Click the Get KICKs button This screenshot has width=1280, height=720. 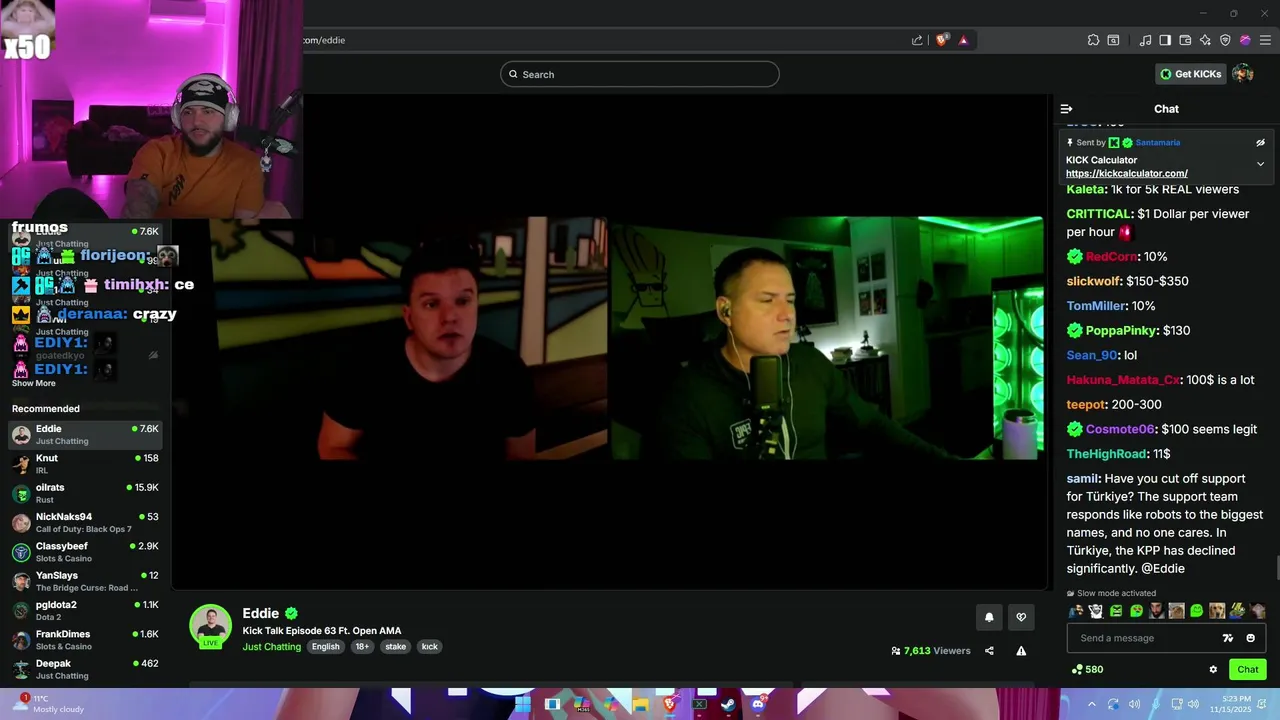tap(1190, 74)
